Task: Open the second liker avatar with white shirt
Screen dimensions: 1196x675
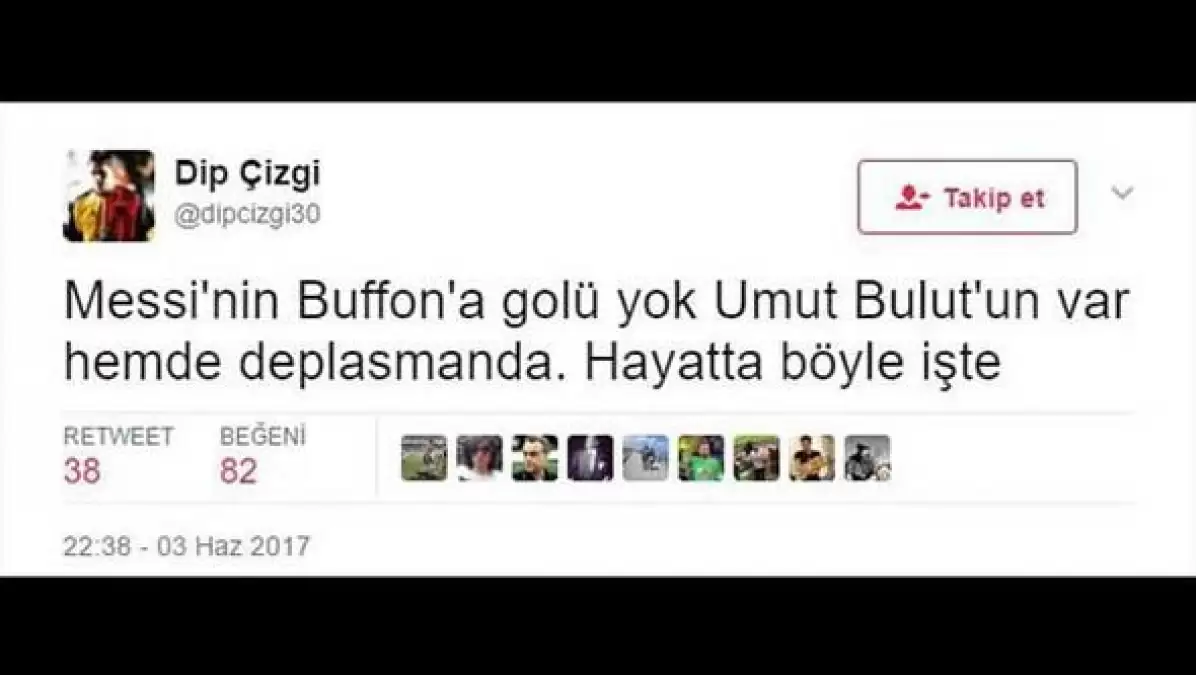Action: pyautogui.click(x=480, y=458)
